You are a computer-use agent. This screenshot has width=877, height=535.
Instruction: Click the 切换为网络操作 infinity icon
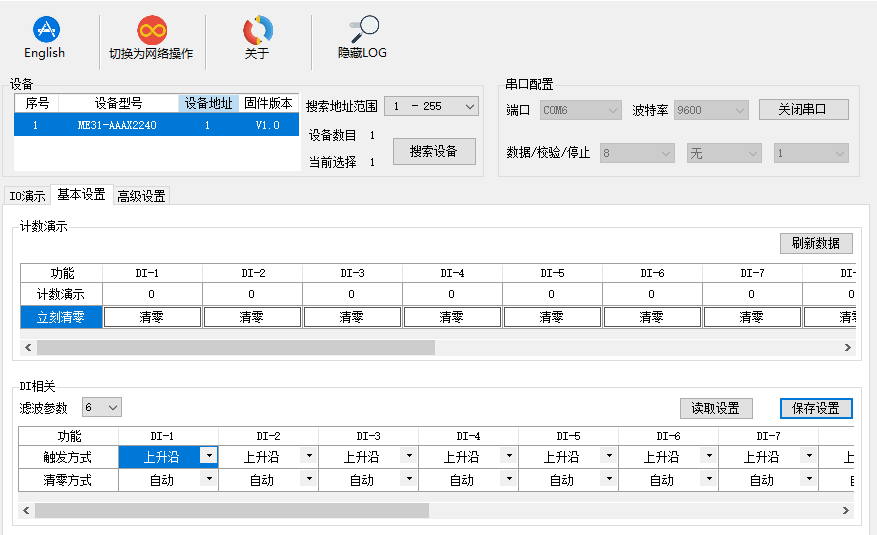[152, 30]
